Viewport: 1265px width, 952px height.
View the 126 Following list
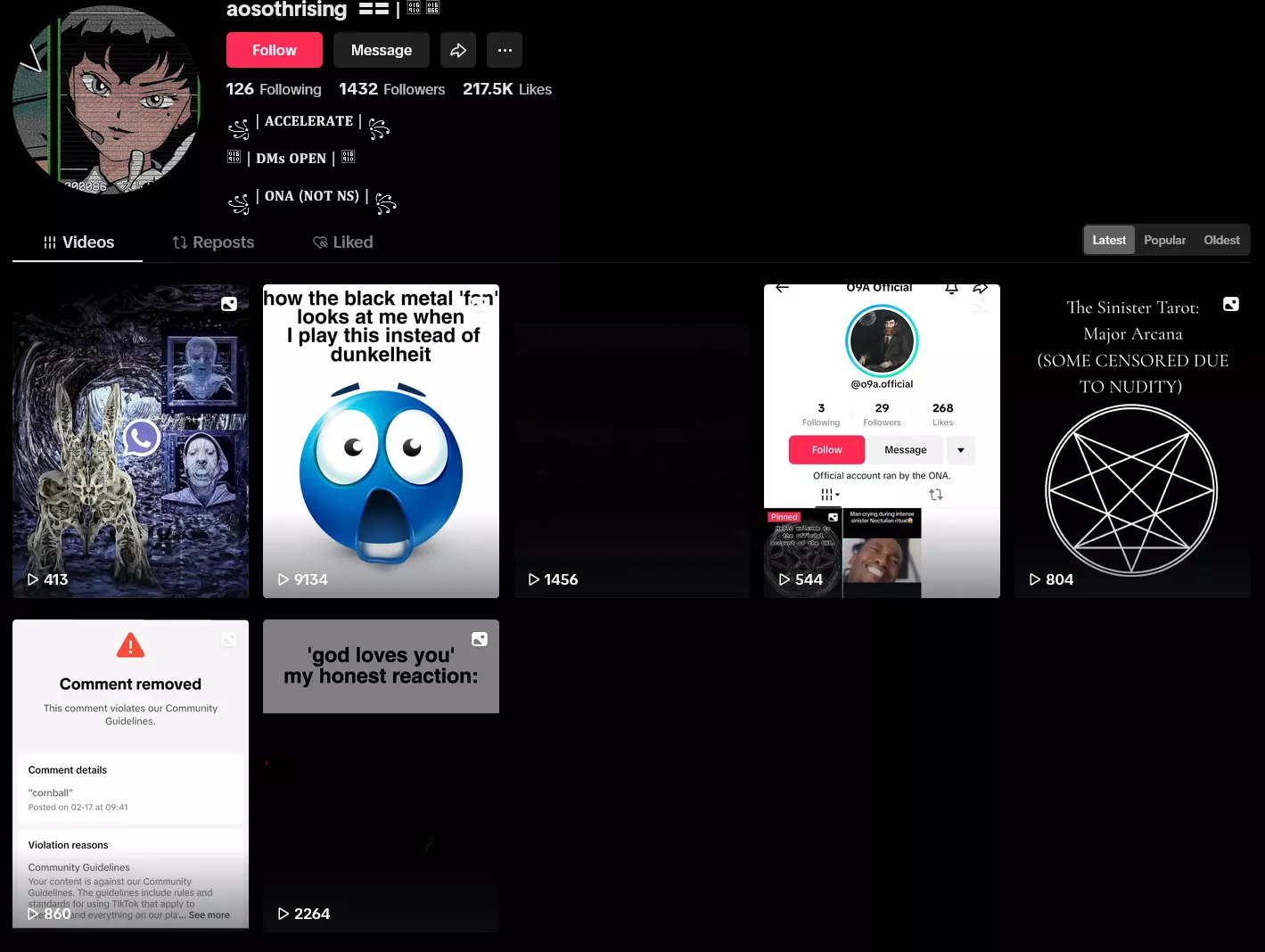[x=274, y=89]
